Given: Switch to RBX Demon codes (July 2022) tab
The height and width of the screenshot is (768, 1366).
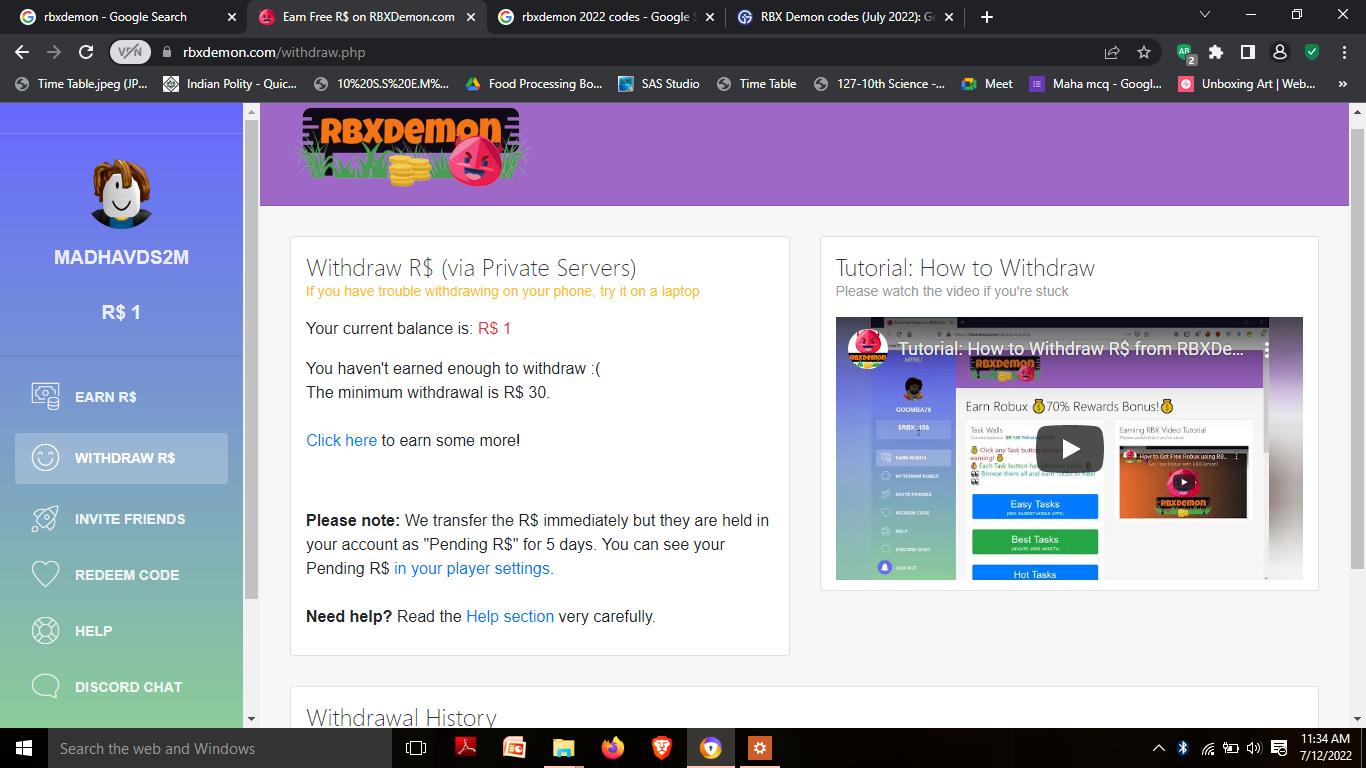Looking at the screenshot, I should 846,17.
